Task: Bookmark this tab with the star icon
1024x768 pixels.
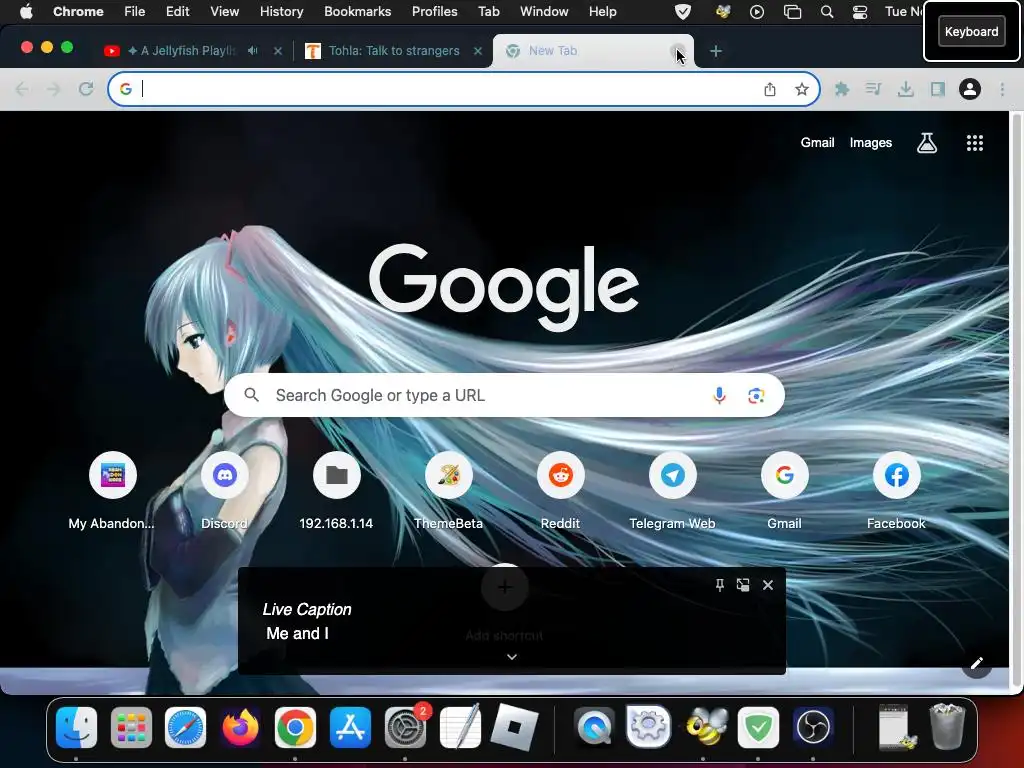Action: pos(802,89)
